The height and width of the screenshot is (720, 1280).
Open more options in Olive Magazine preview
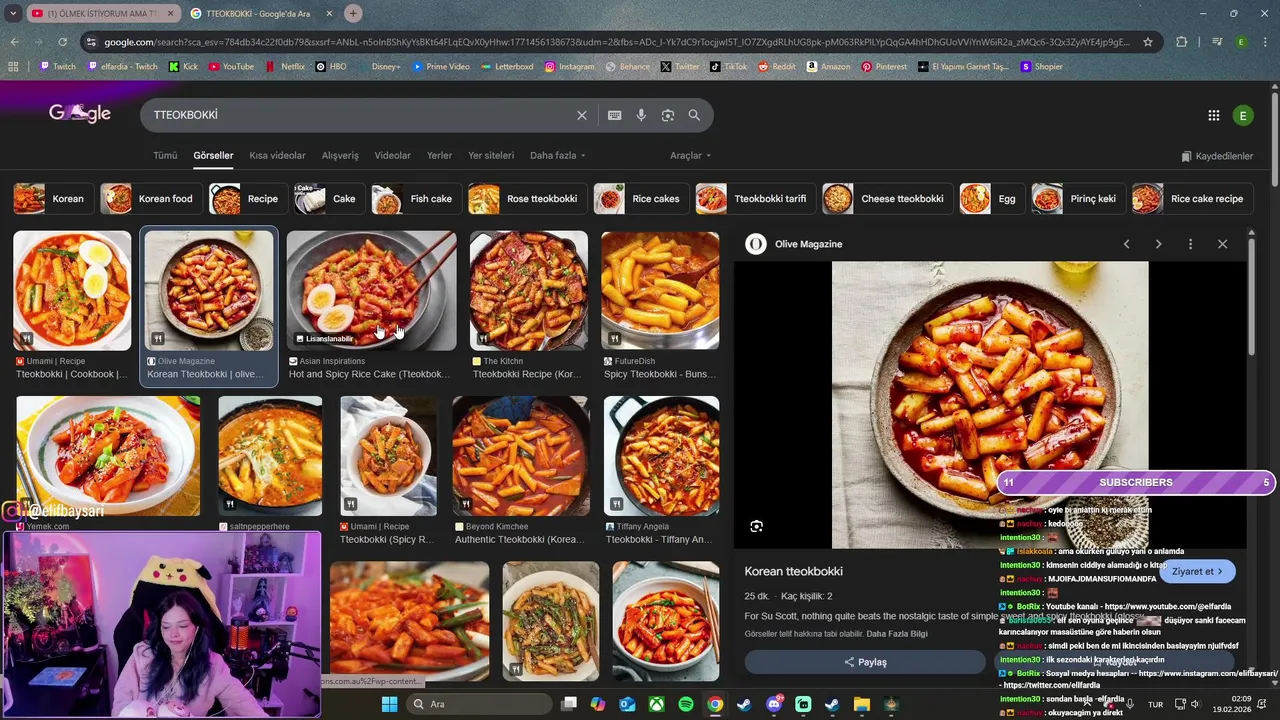tap(1190, 244)
